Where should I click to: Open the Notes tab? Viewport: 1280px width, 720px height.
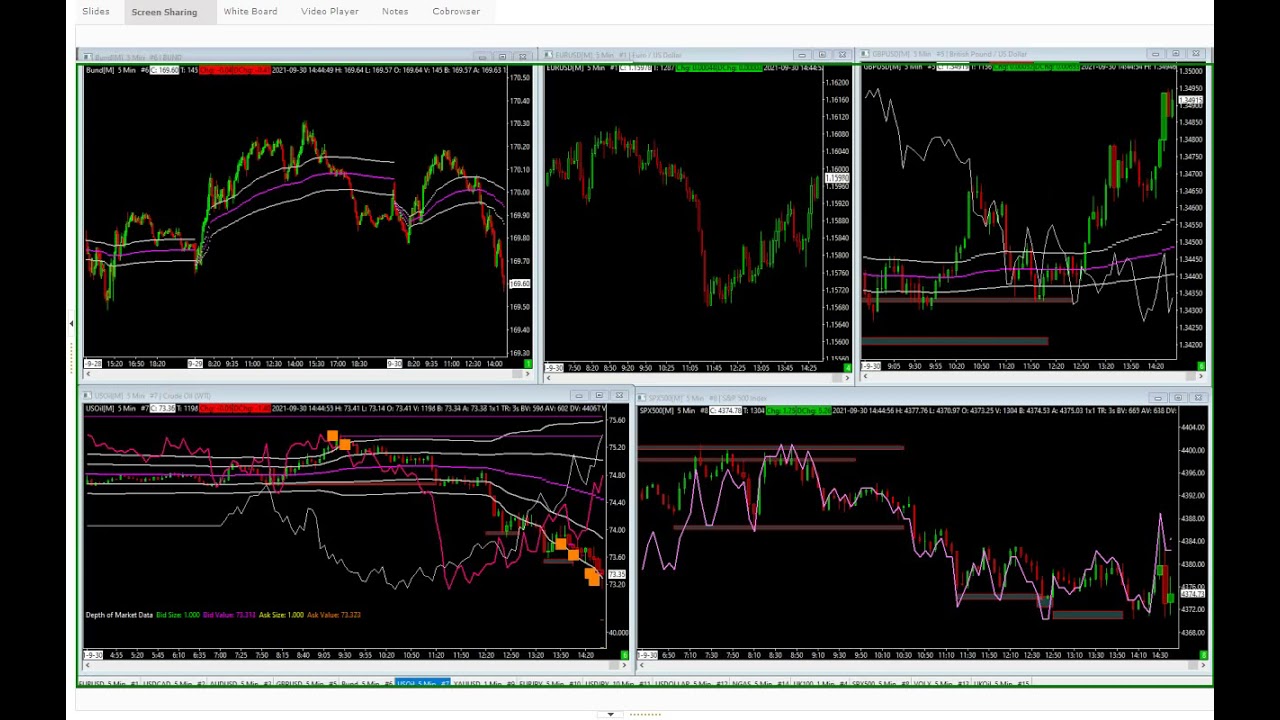pos(395,11)
